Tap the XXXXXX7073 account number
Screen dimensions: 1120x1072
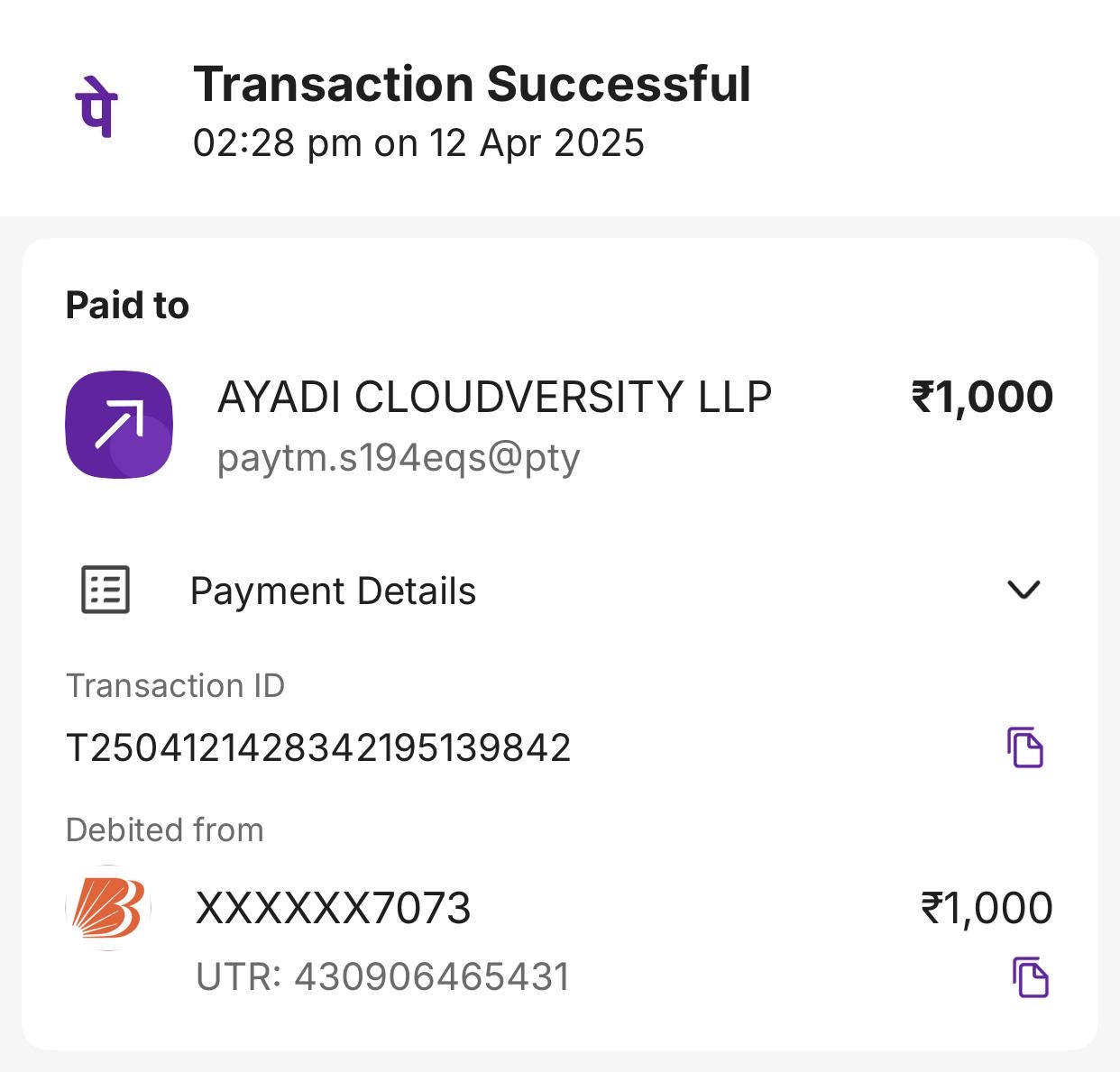click(333, 908)
